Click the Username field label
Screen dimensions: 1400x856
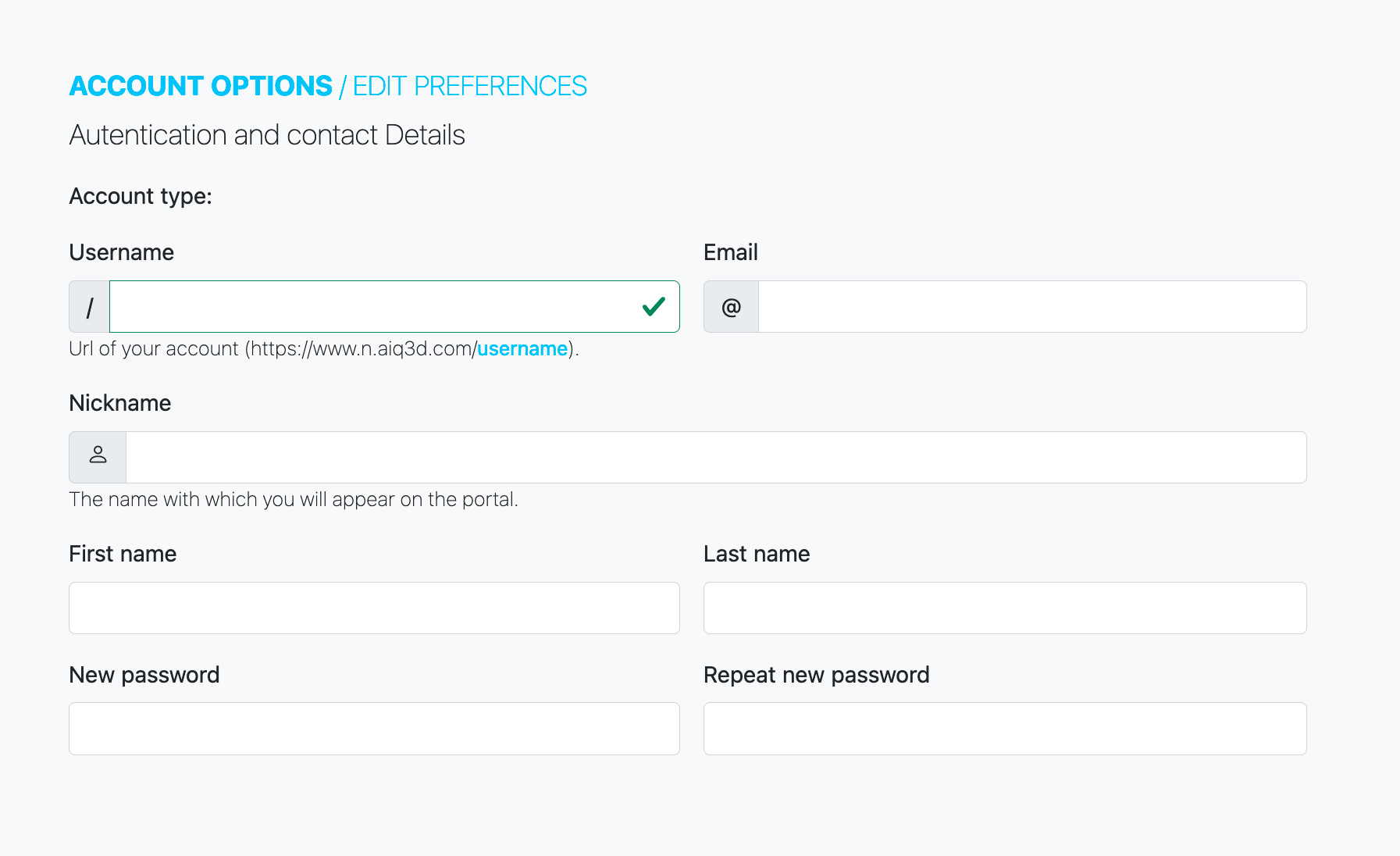coord(121,252)
